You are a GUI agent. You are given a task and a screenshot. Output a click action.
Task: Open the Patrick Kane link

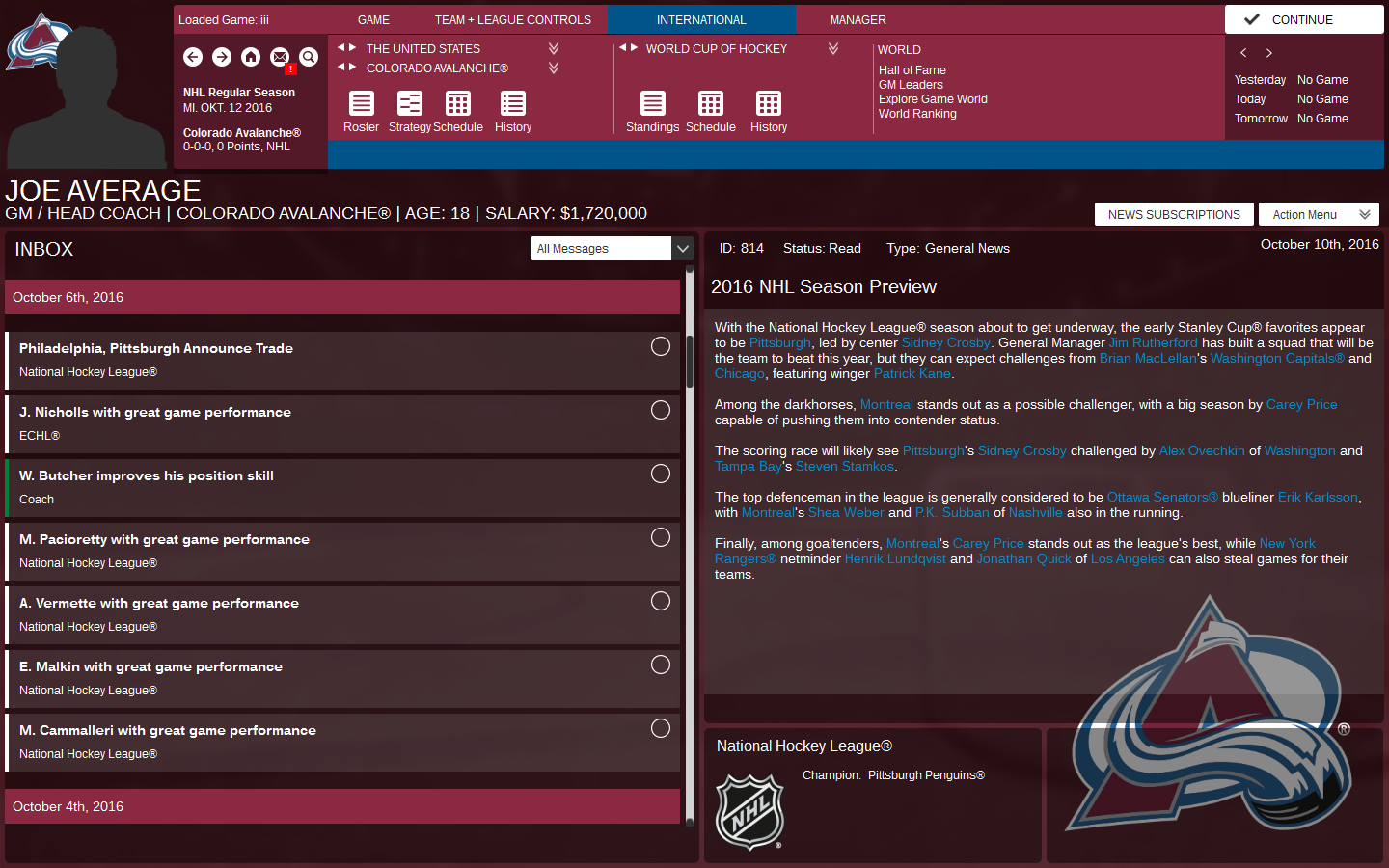click(x=912, y=373)
